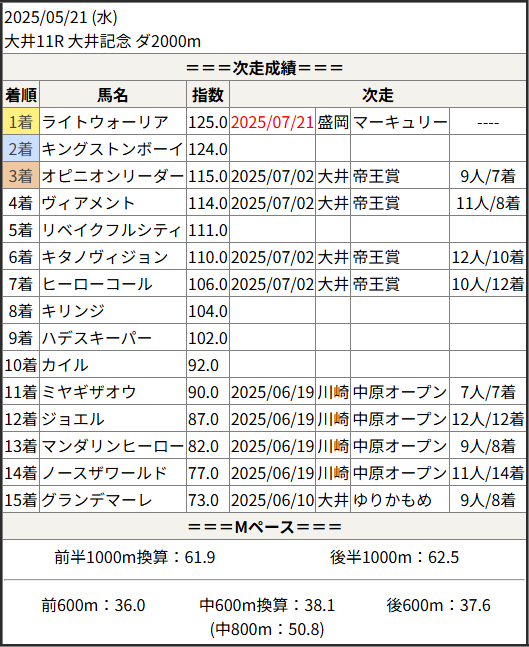Viewport: 529px width, 647px height.
Task: Click オピニオンリーダー's 帝王賞 race cell
Action: click(400, 176)
